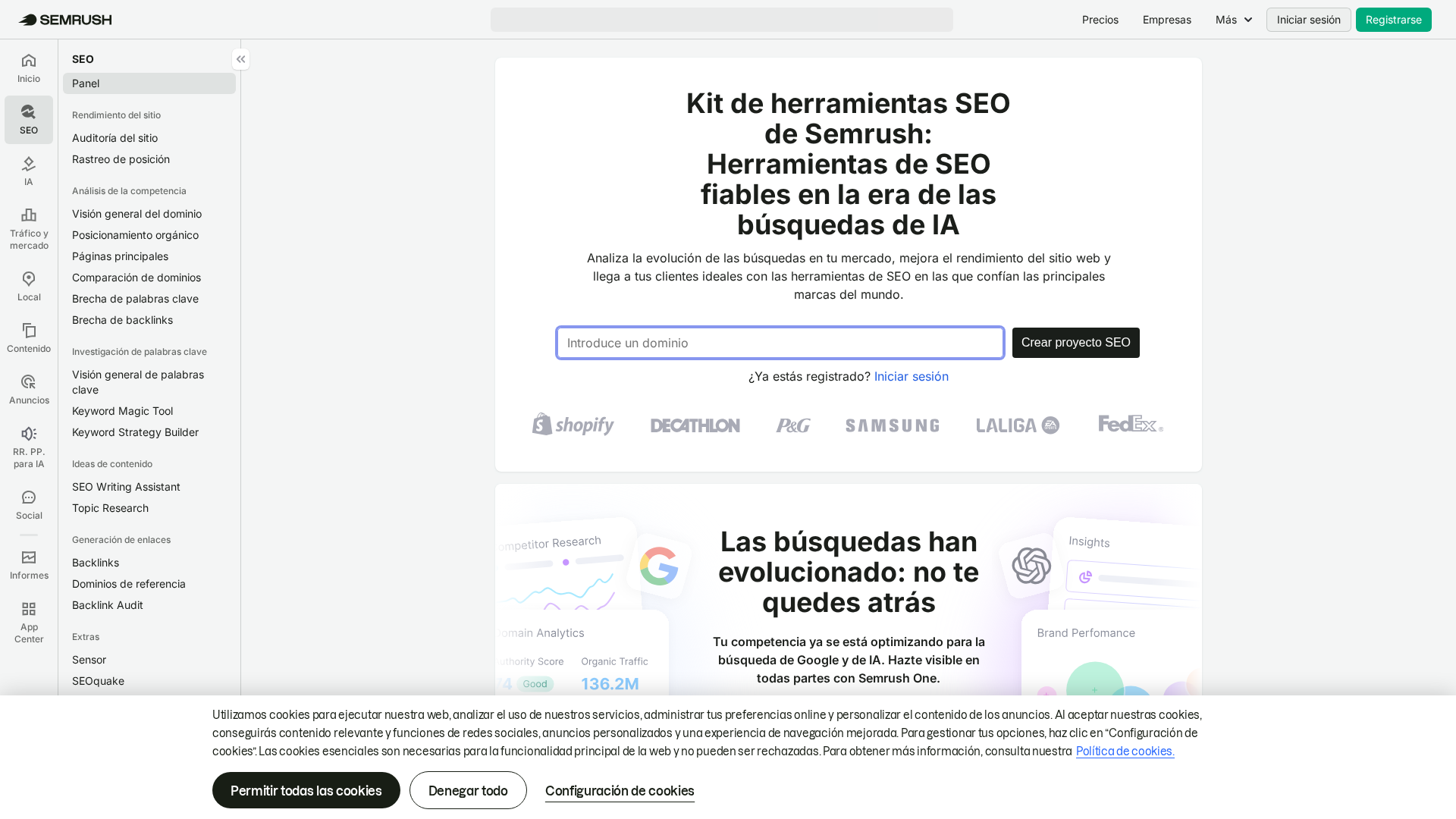Click the Decathlon logo

pos(695,425)
